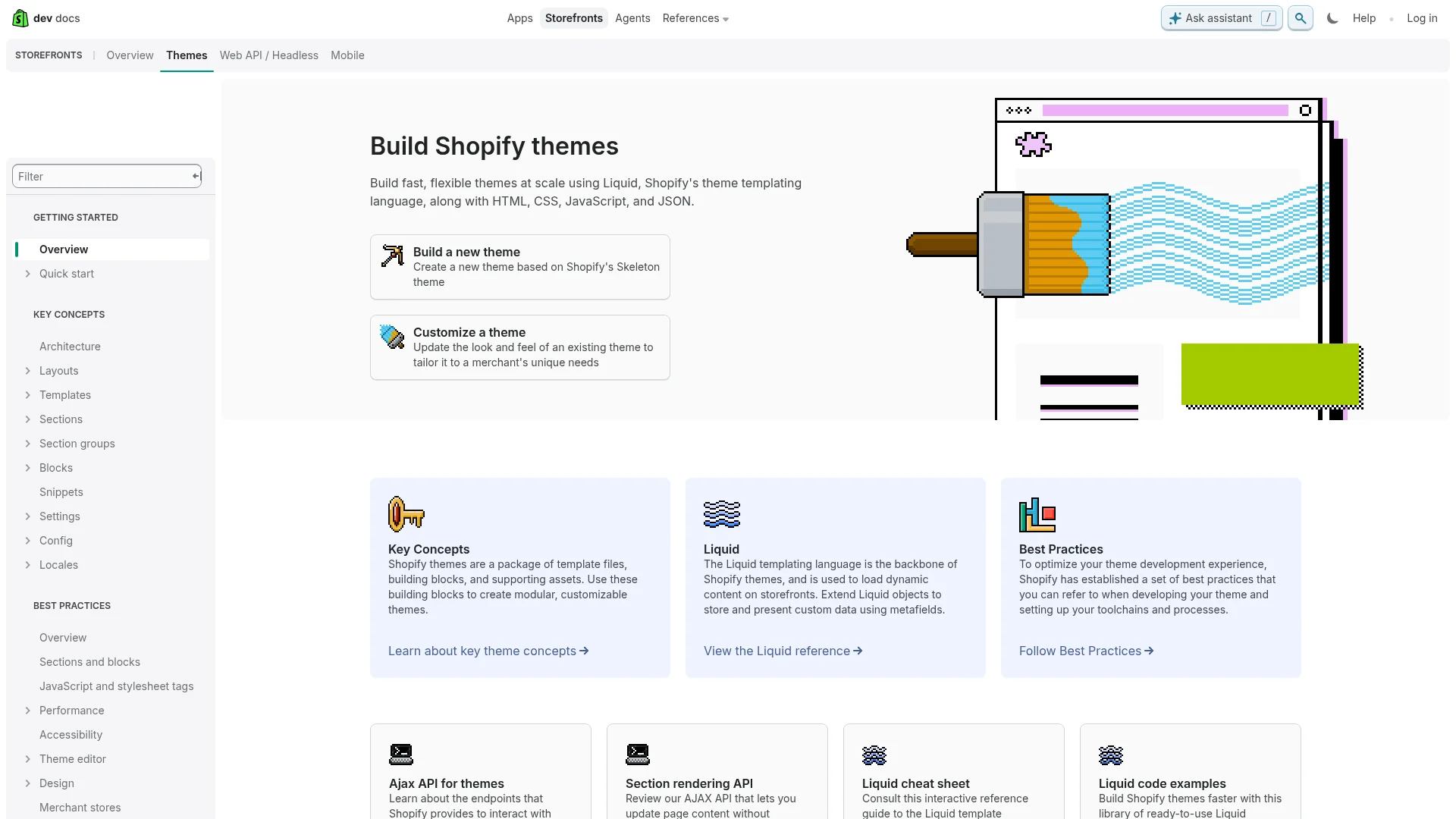Open the References dropdown menu
This screenshot has width=1456, height=819.
(695, 18)
